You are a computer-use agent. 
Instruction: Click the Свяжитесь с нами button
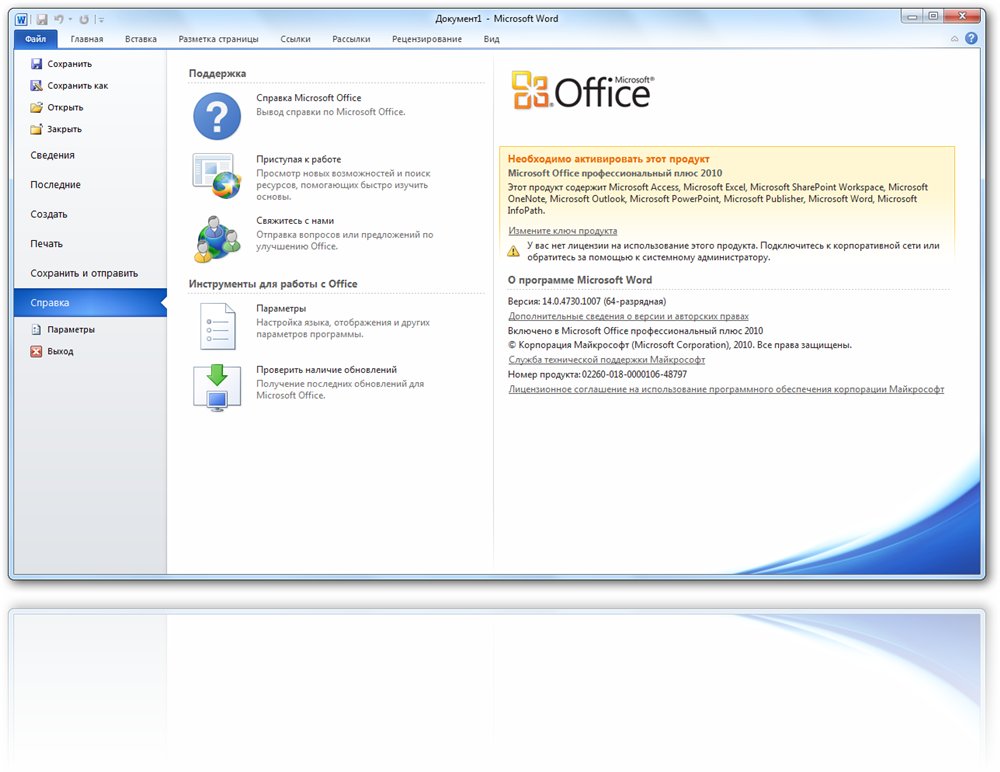click(x=217, y=239)
